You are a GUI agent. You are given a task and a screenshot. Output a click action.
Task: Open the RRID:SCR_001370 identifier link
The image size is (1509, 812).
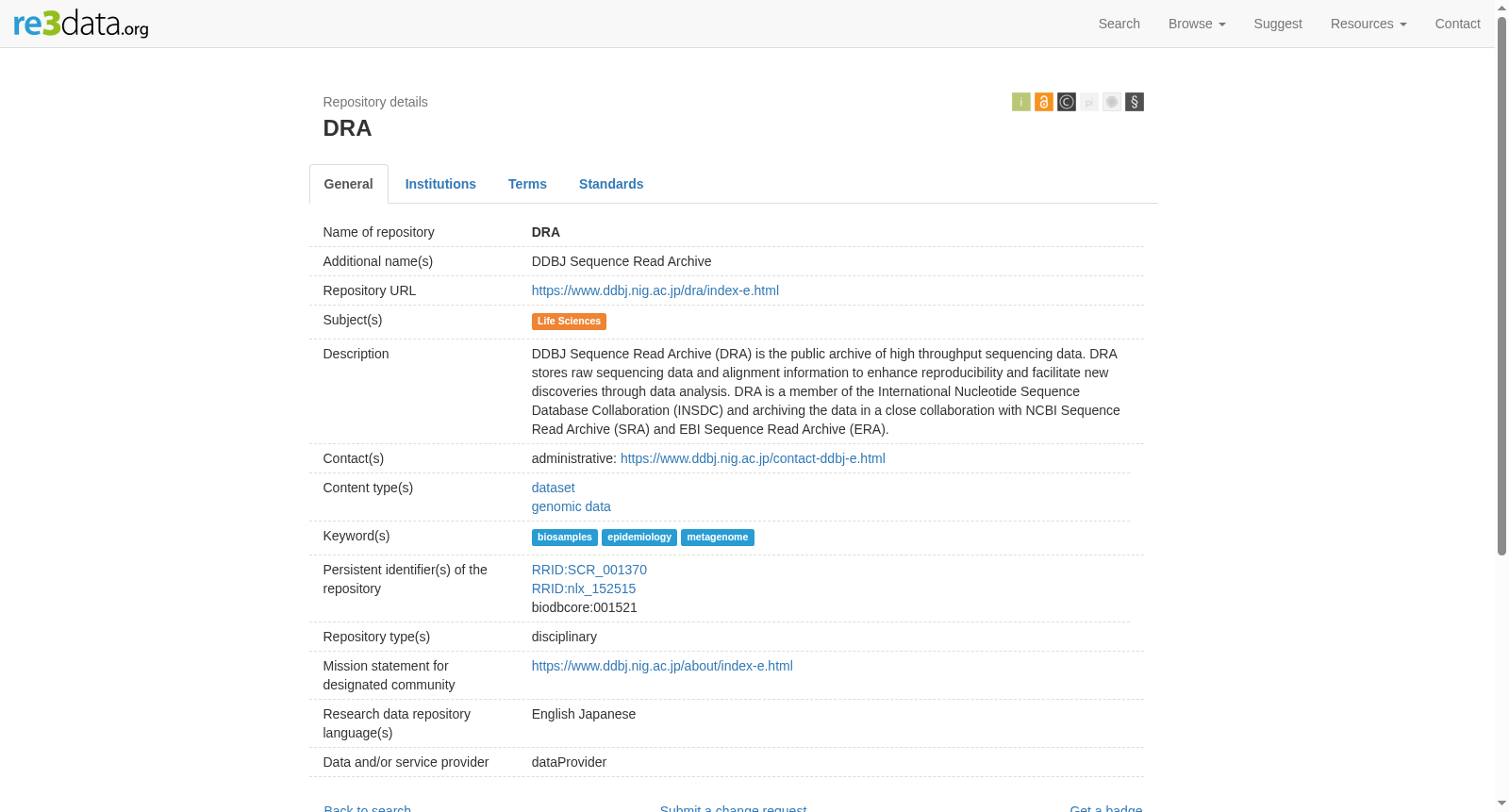(589, 570)
